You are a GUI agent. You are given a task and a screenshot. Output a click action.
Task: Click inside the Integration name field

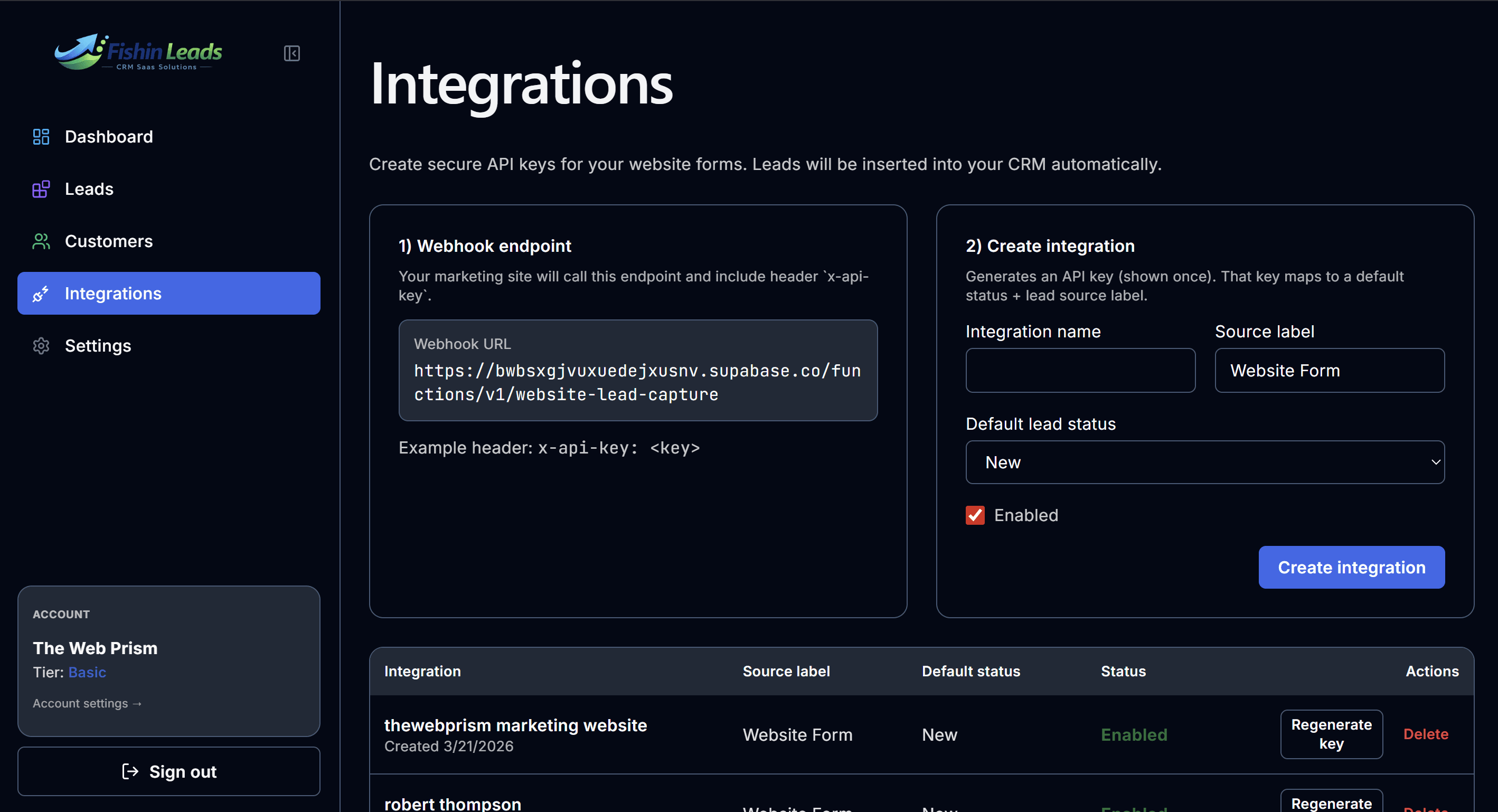coord(1080,370)
